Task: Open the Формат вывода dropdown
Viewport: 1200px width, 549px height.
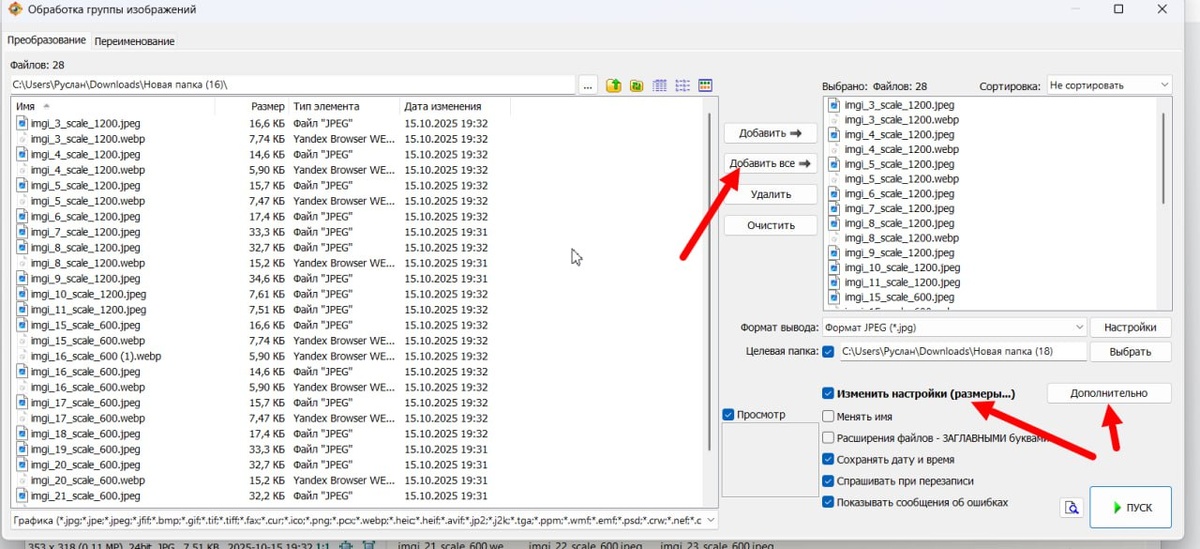Action: click(x=954, y=327)
